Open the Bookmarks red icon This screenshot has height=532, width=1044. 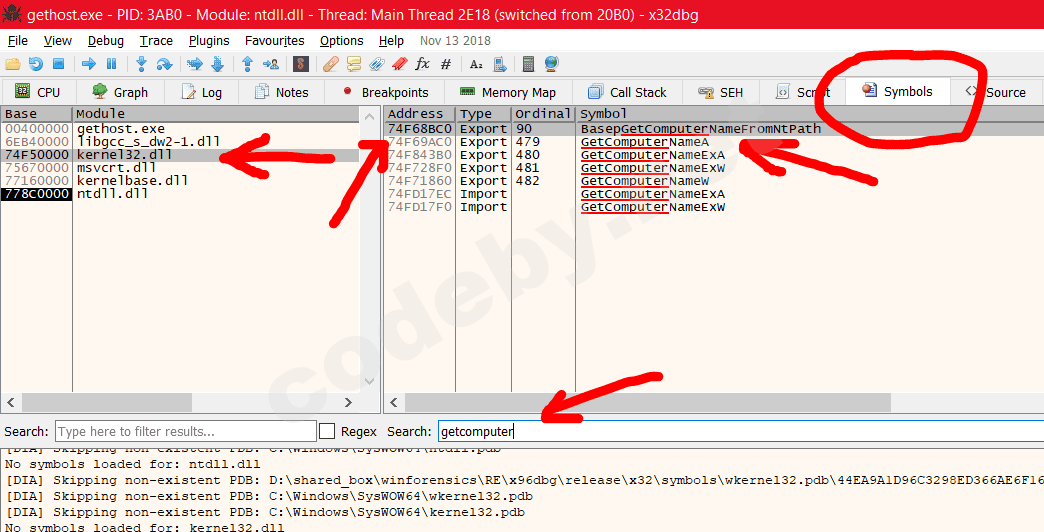399,64
